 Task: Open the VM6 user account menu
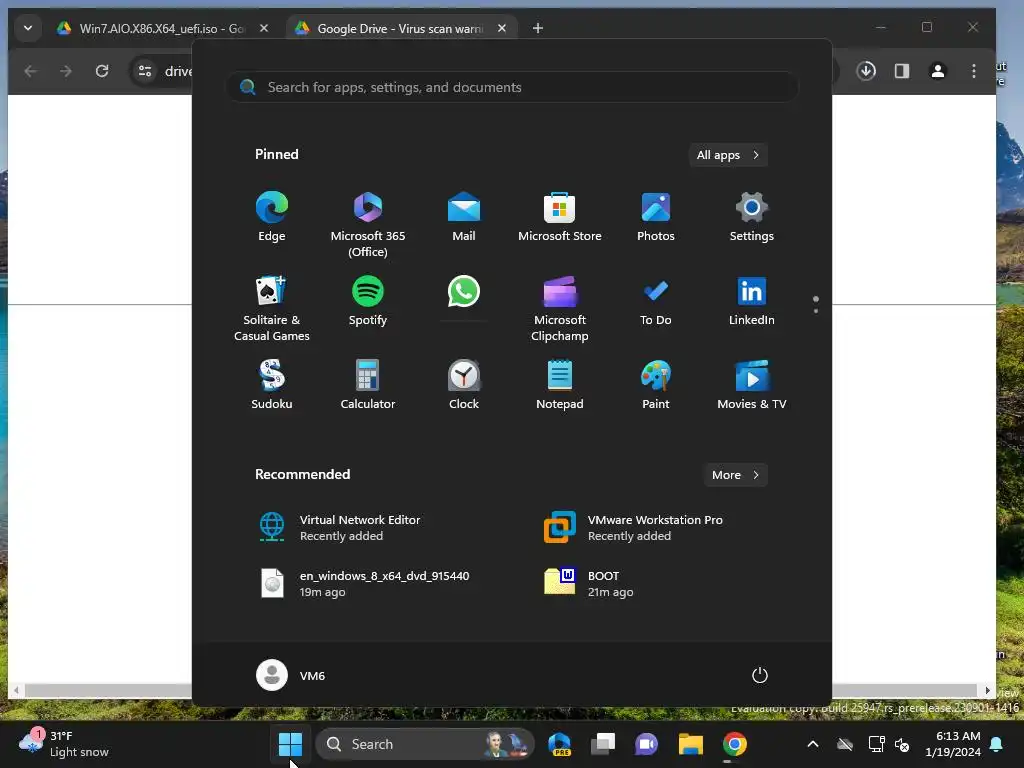click(x=291, y=675)
